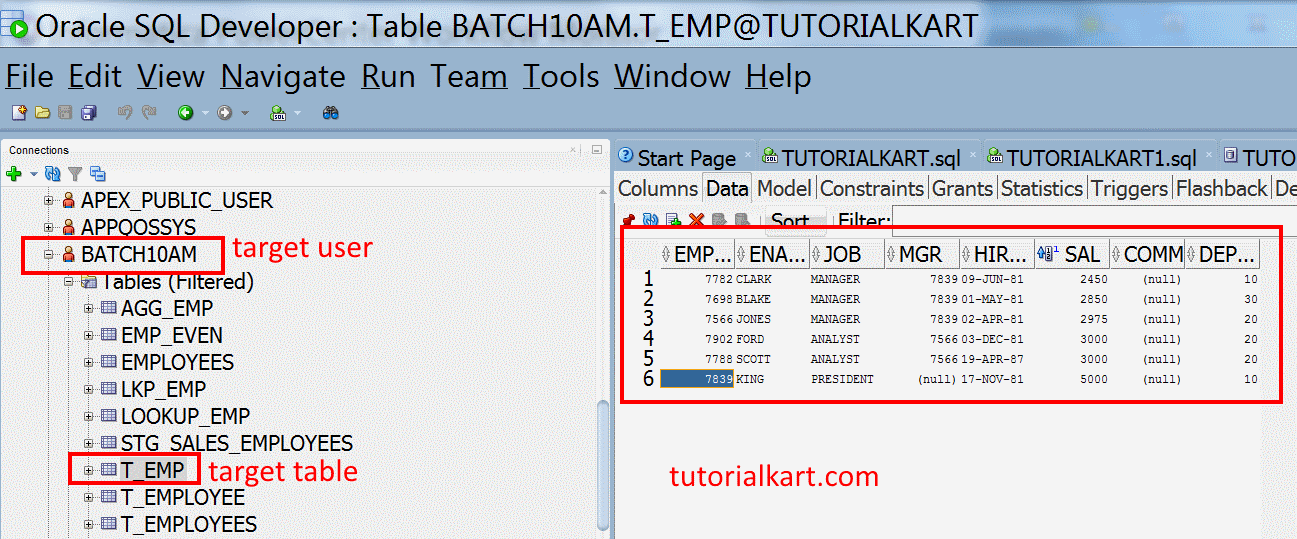Open the SQL Worksheet icon
The height and width of the screenshot is (539, 1297).
(x=278, y=113)
